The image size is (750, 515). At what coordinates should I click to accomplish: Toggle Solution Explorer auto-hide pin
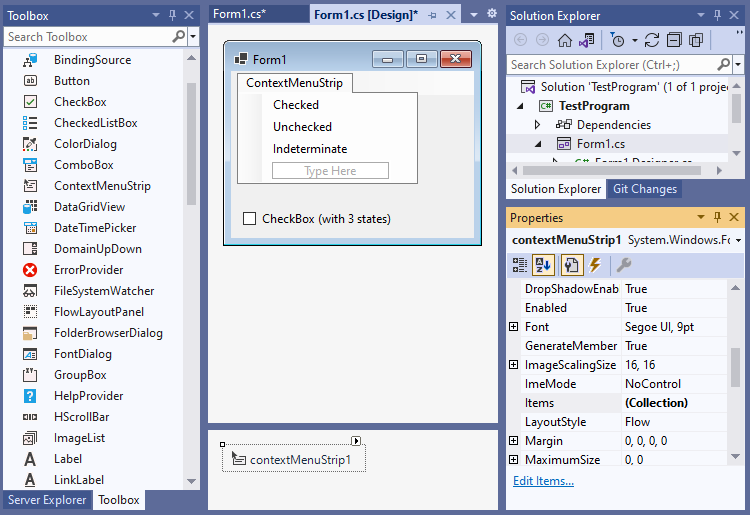tap(717, 15)
